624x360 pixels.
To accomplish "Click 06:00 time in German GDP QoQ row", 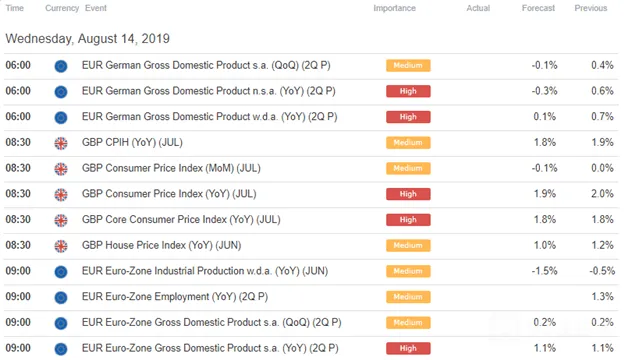I will coord(18,65).
